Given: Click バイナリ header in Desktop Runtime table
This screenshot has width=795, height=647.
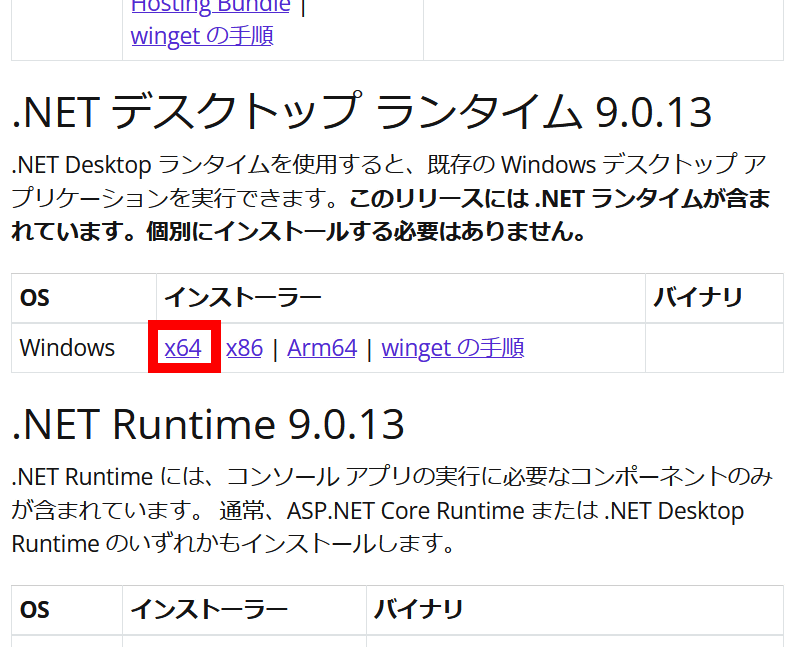Looking at the screenshot, I should (x=698, y=298).
